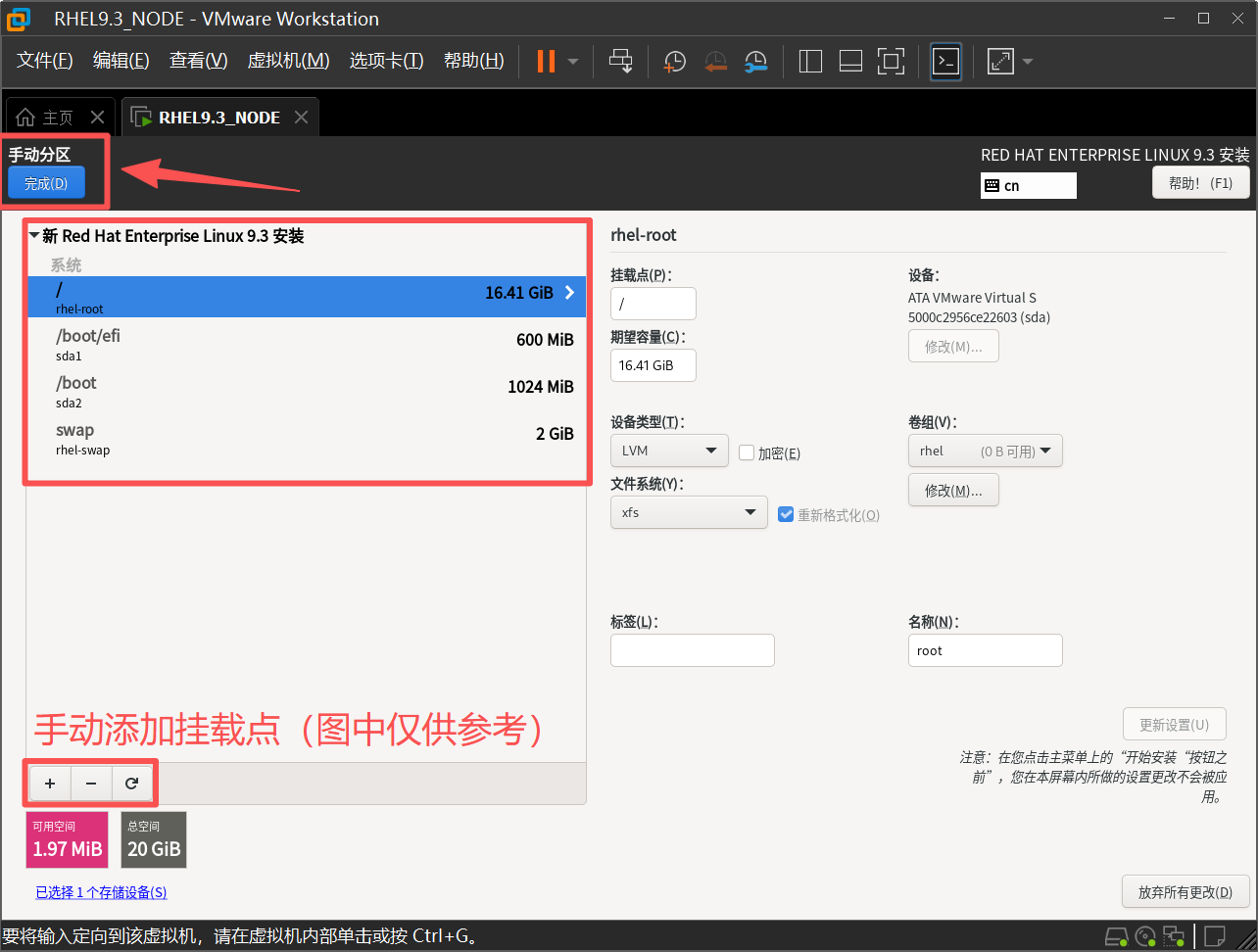Image resolution: width=1258 pixels, height=952 pixels.
Task: Click the network adapter status icon
Action: (1174, 935)
